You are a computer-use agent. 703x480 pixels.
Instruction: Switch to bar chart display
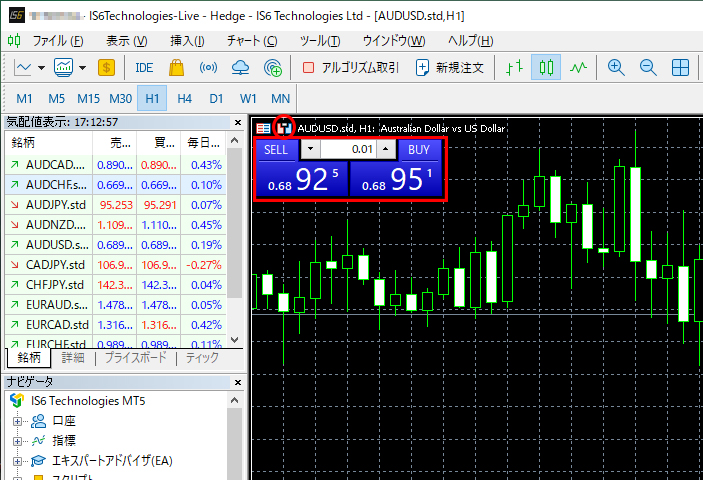pyautogui.click(x=514, y=68)
